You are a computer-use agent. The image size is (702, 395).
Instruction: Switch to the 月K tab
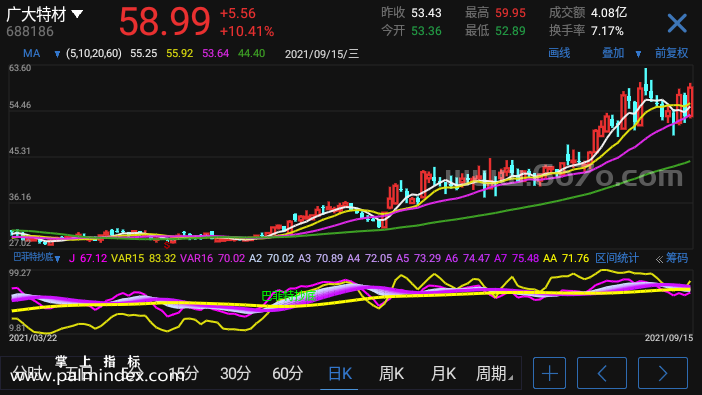(443, 373)
